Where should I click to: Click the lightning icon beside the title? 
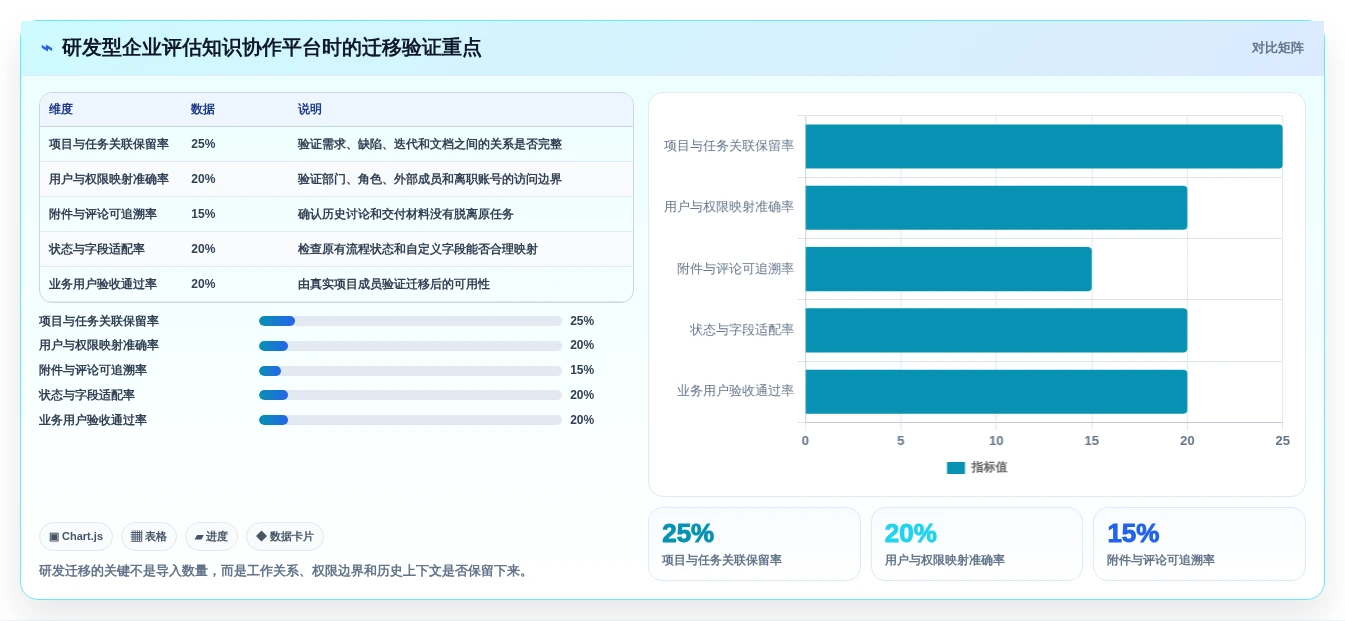pyautogui.click(x=47, y=48)
